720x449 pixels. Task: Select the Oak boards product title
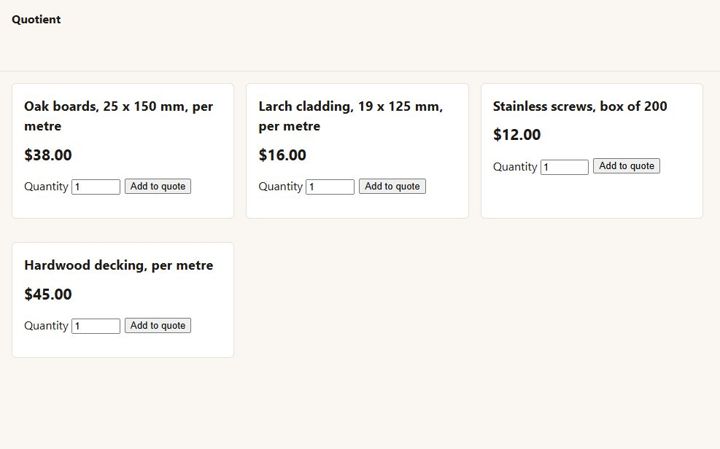pyautogui.click(x=118, y=116)
